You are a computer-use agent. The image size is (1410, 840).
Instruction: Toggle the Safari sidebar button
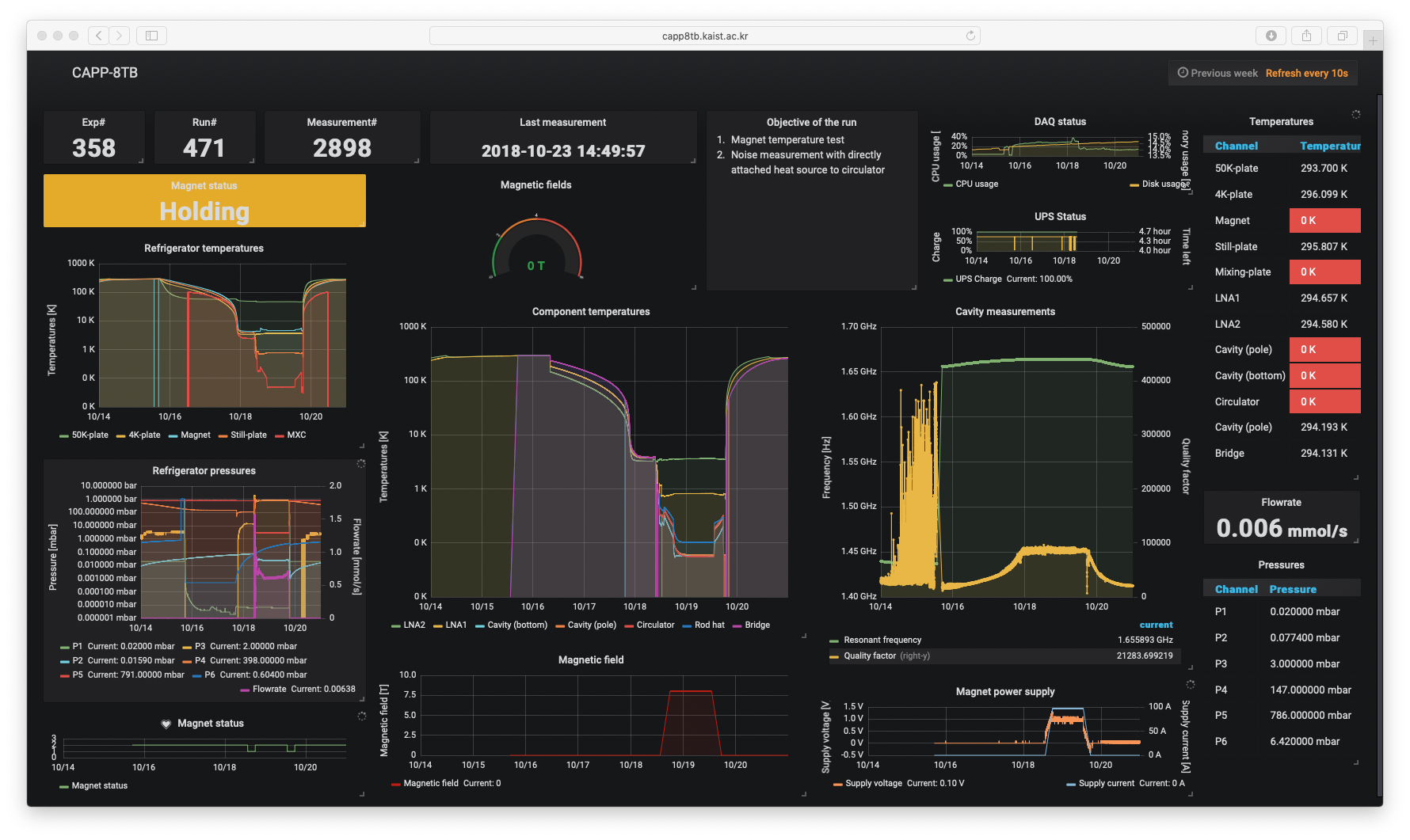coord(151,36)
